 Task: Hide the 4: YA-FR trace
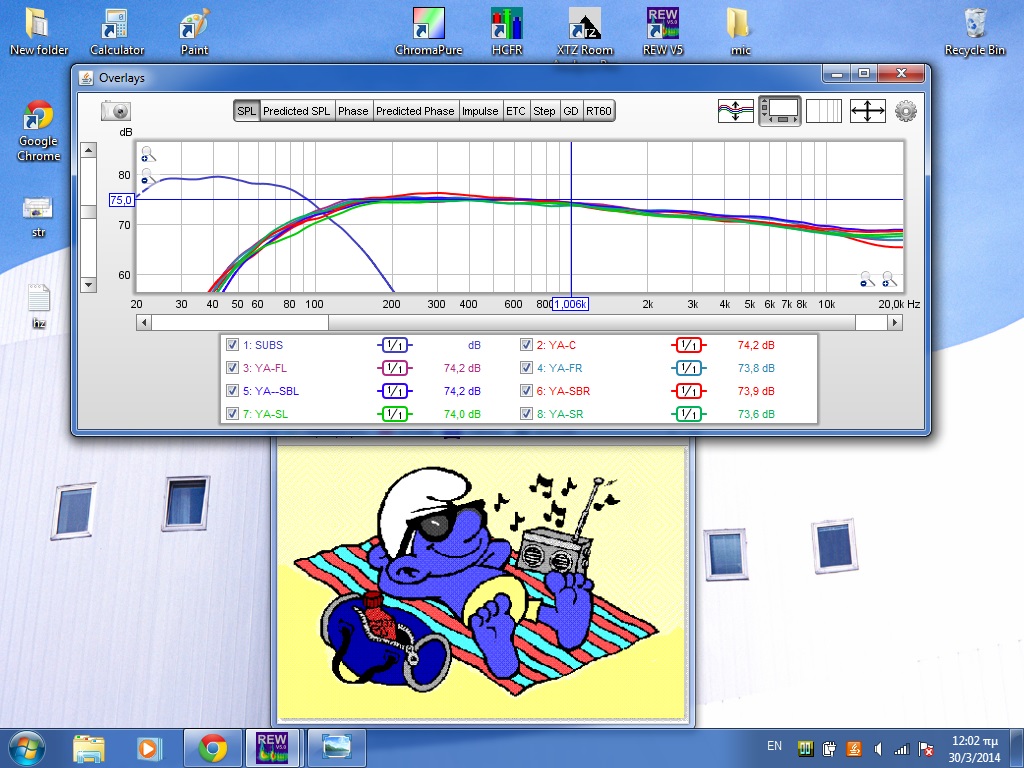click(x=526, y=368)
